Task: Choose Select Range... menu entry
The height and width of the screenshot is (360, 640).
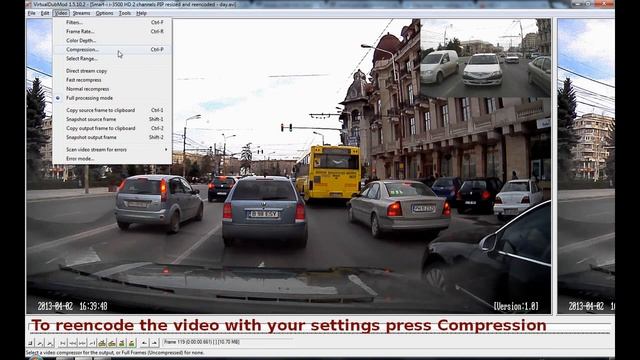Action: [x=112, y=58]
